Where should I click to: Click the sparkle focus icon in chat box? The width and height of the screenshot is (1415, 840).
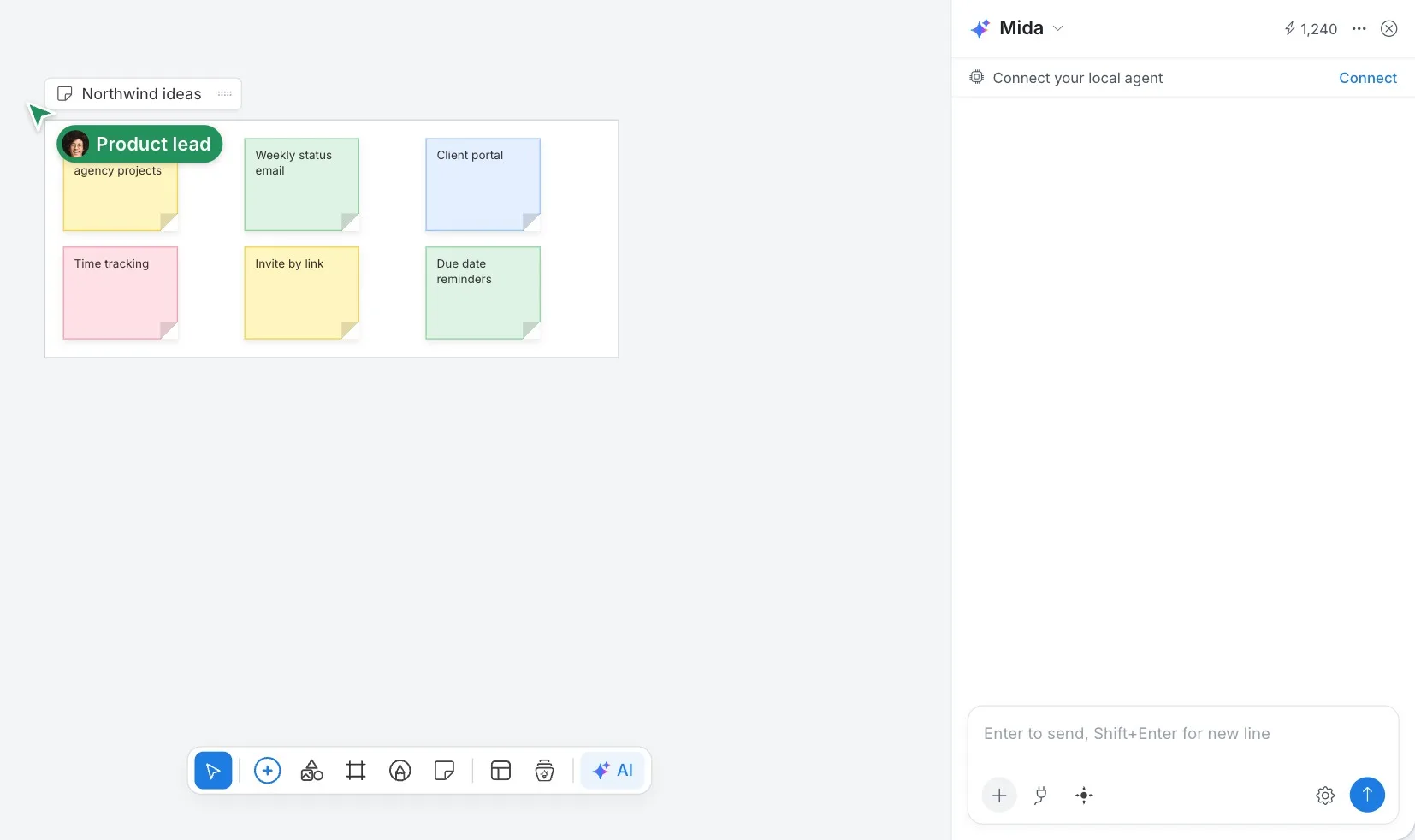(1084, 796)
